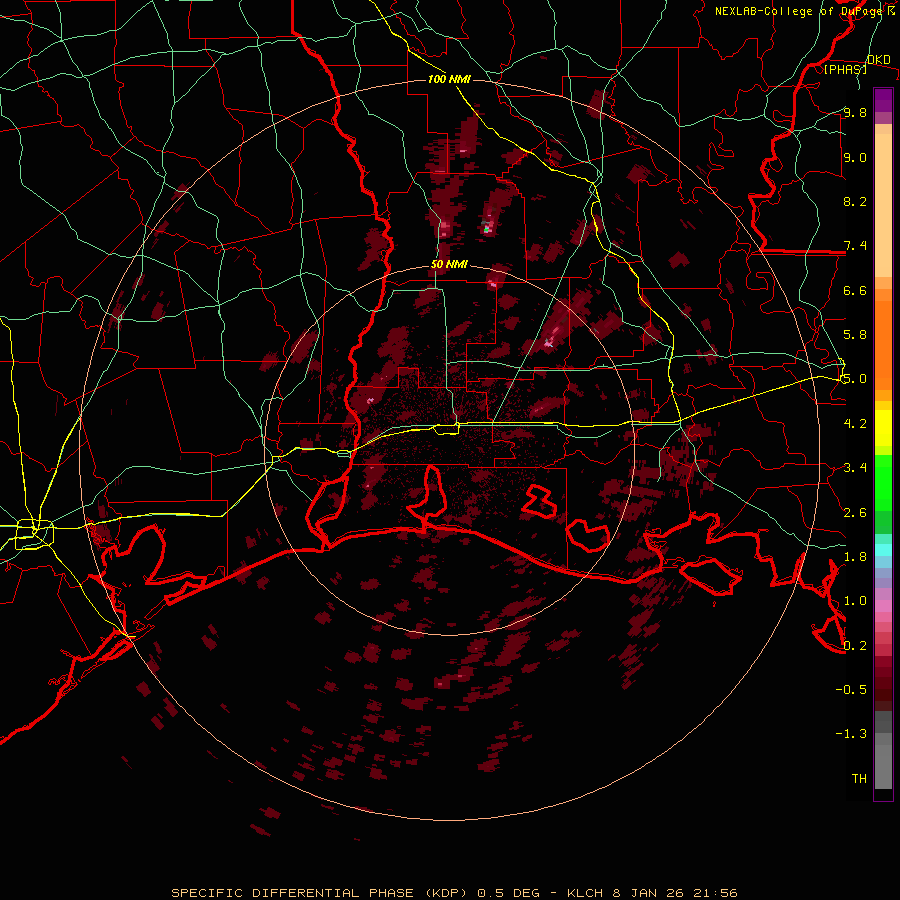900x900 pixels.
Task: Pick the cyan band of the color bar
Action: coord(883,550)
